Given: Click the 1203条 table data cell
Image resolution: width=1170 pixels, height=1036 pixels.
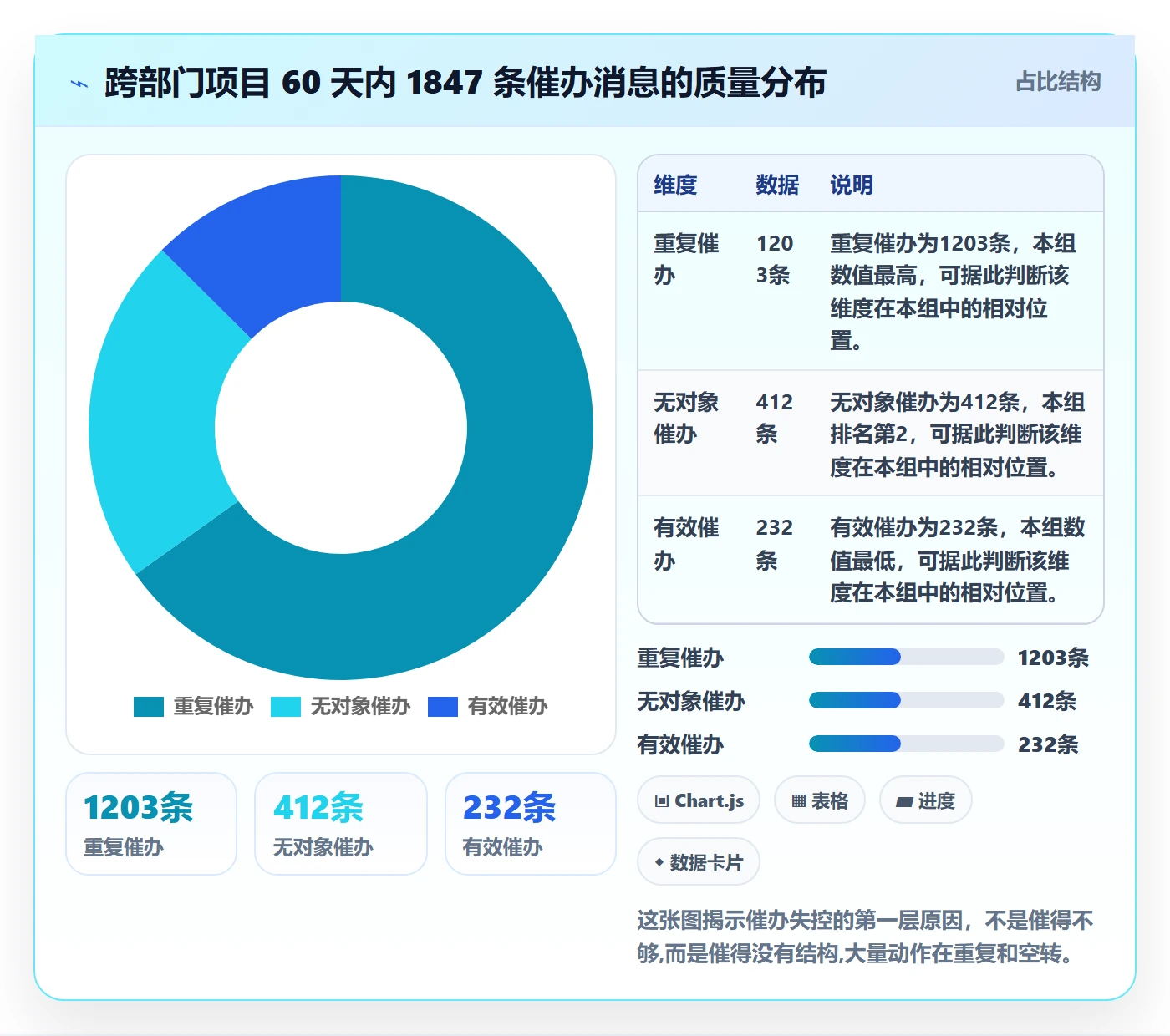Looking at the screenshot, I should coord(775,259).
